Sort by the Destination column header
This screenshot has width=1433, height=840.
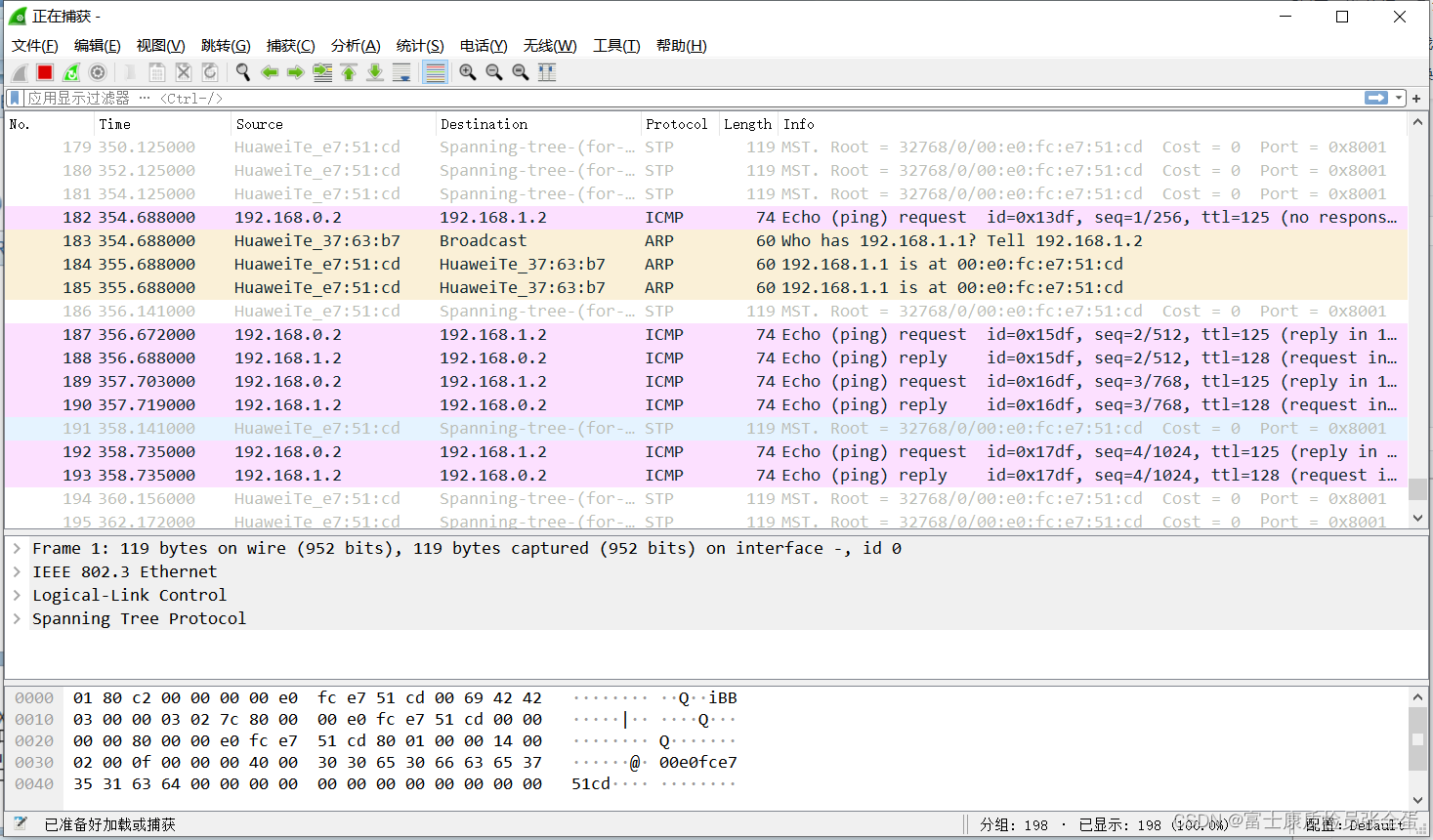click(538, 124)
